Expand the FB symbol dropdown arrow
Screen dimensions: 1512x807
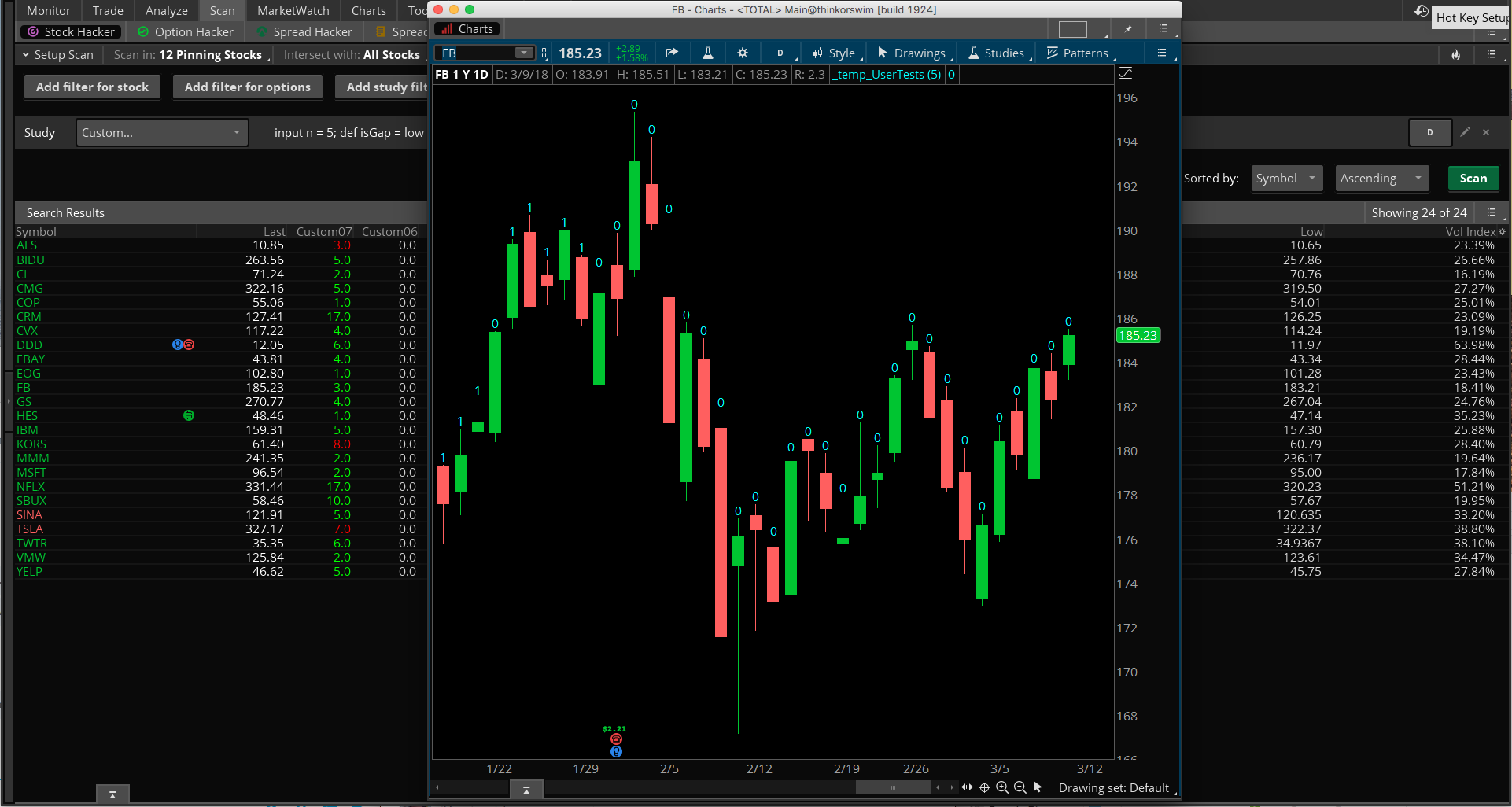pos(523,53)
